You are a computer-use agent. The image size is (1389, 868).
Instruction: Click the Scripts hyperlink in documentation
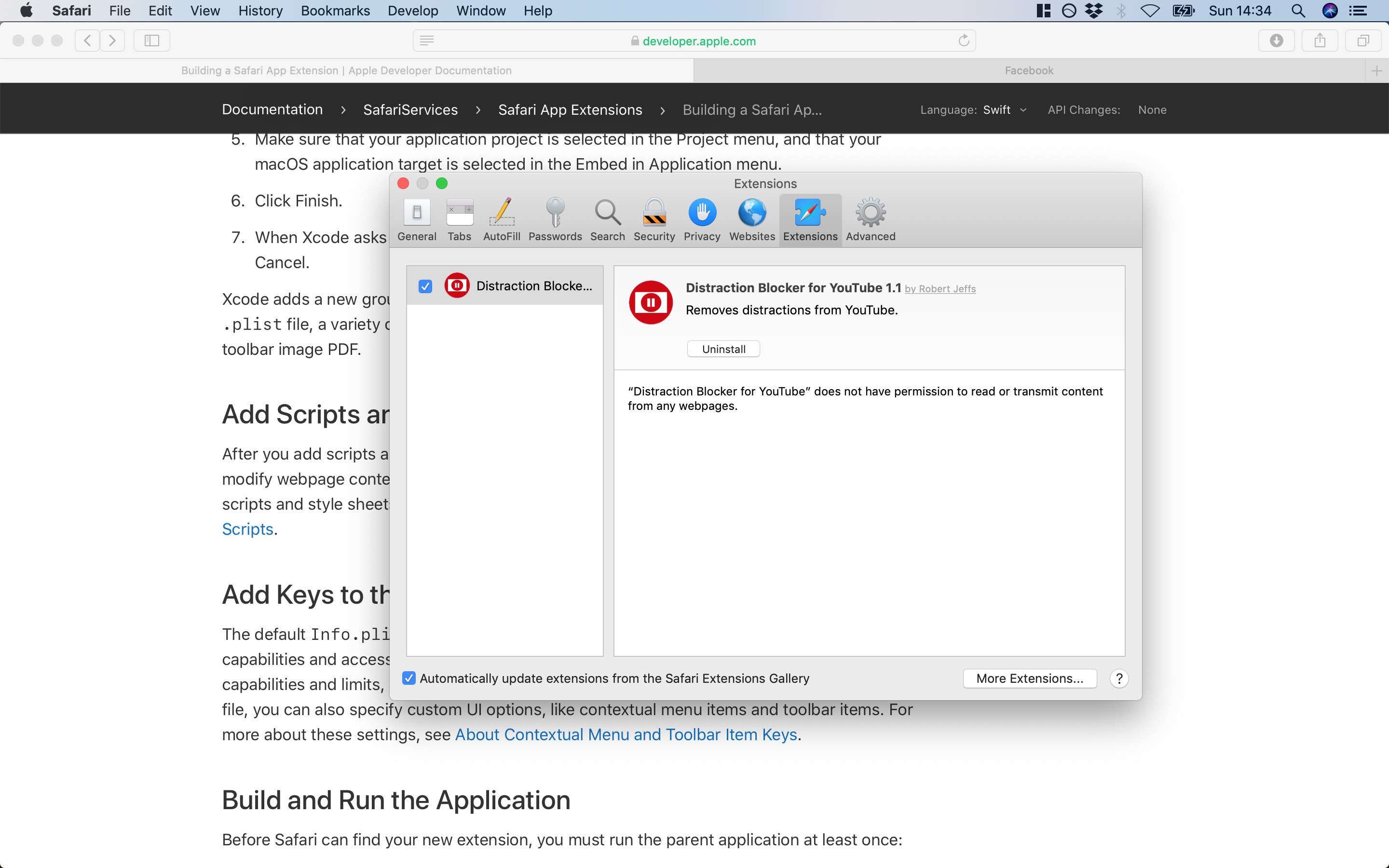[247, 528]
